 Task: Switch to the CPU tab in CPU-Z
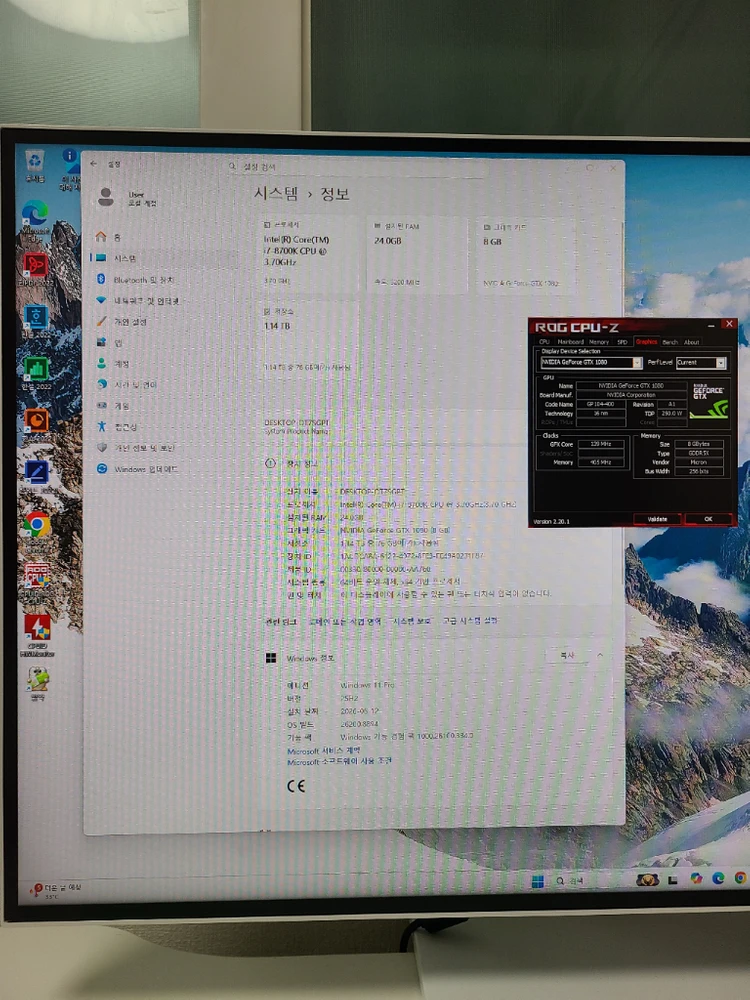544,342
